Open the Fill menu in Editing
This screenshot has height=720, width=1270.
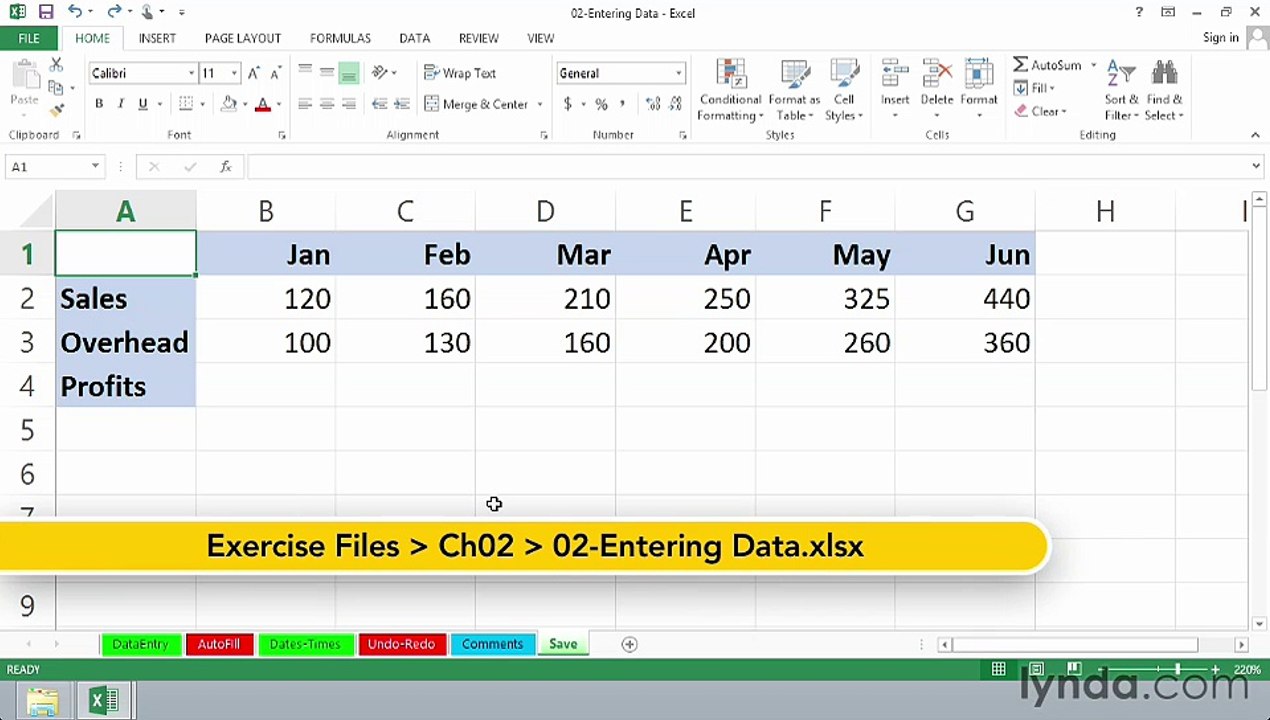[1036, 88]
